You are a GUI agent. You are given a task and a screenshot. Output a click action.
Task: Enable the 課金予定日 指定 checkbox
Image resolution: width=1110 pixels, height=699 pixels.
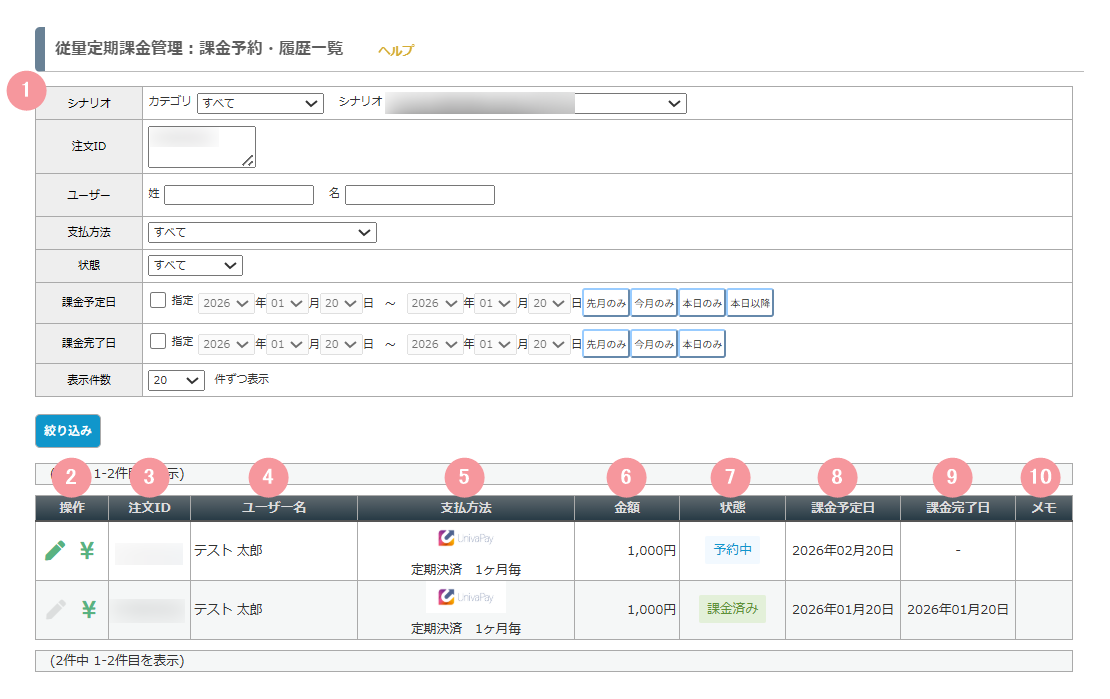158,301
